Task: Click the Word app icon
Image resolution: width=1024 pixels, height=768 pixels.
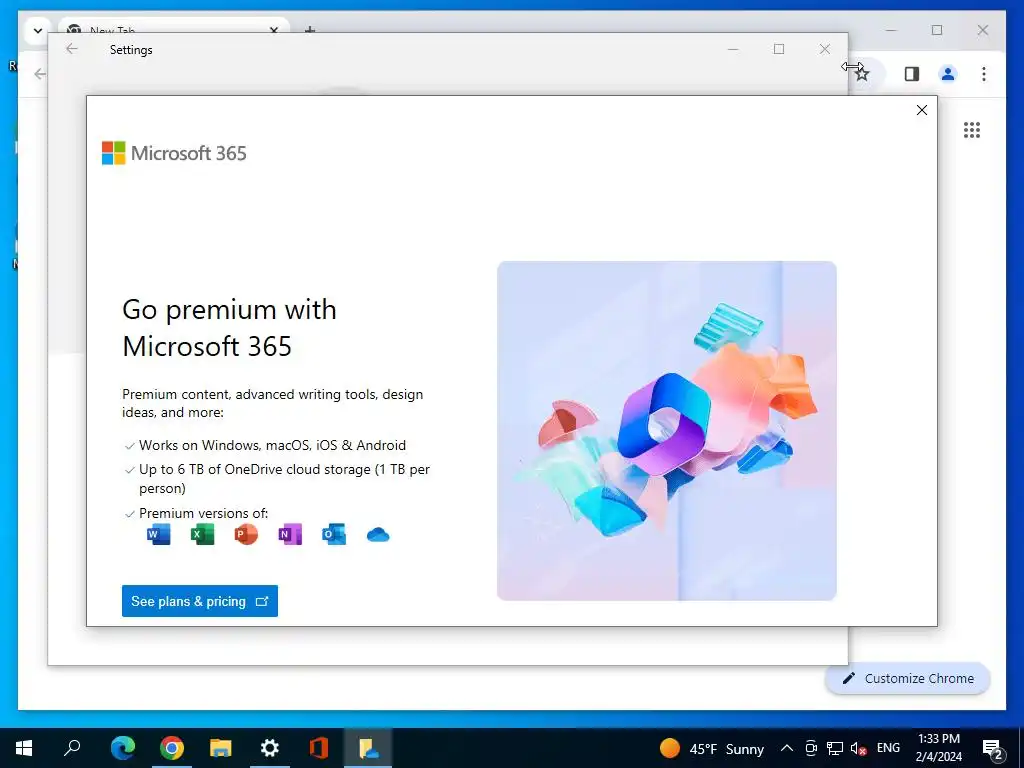Action: (159, 534)
